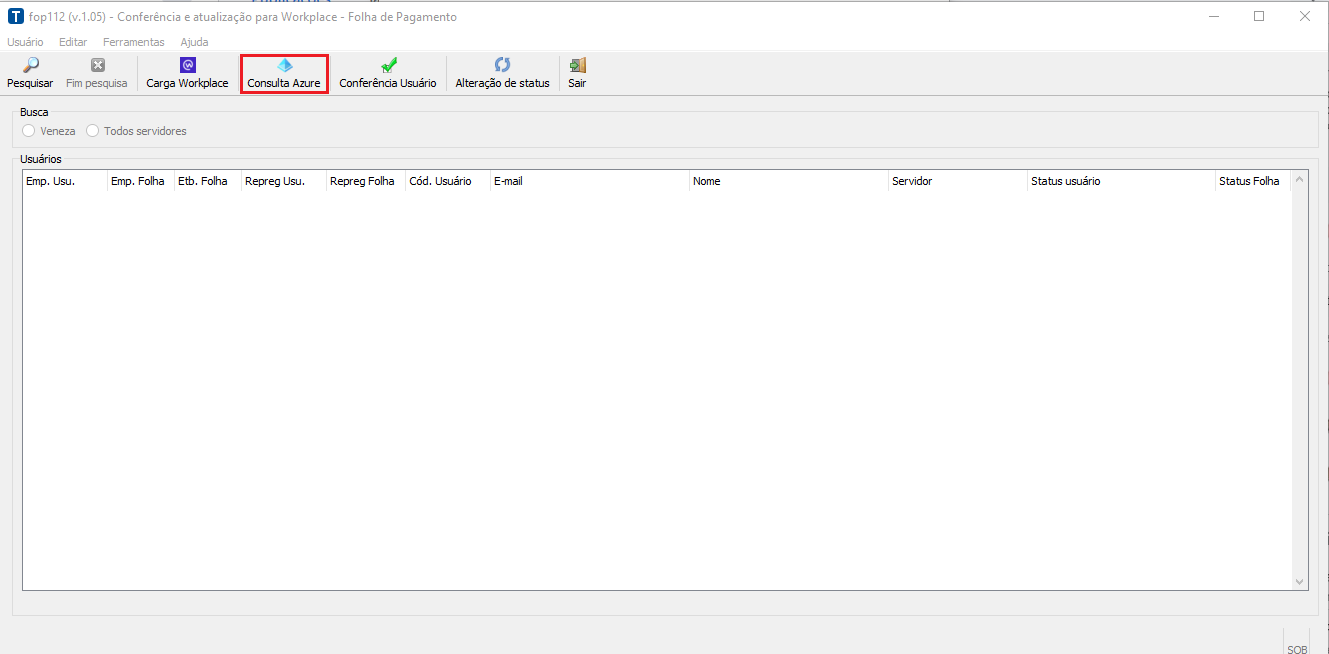
Task: Click the Servidor column header
Action: pos(957,181)
